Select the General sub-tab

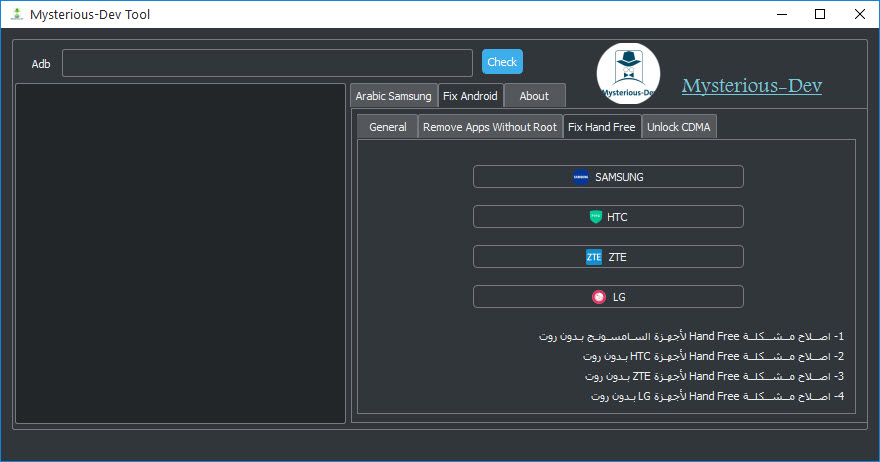(388, 127)
